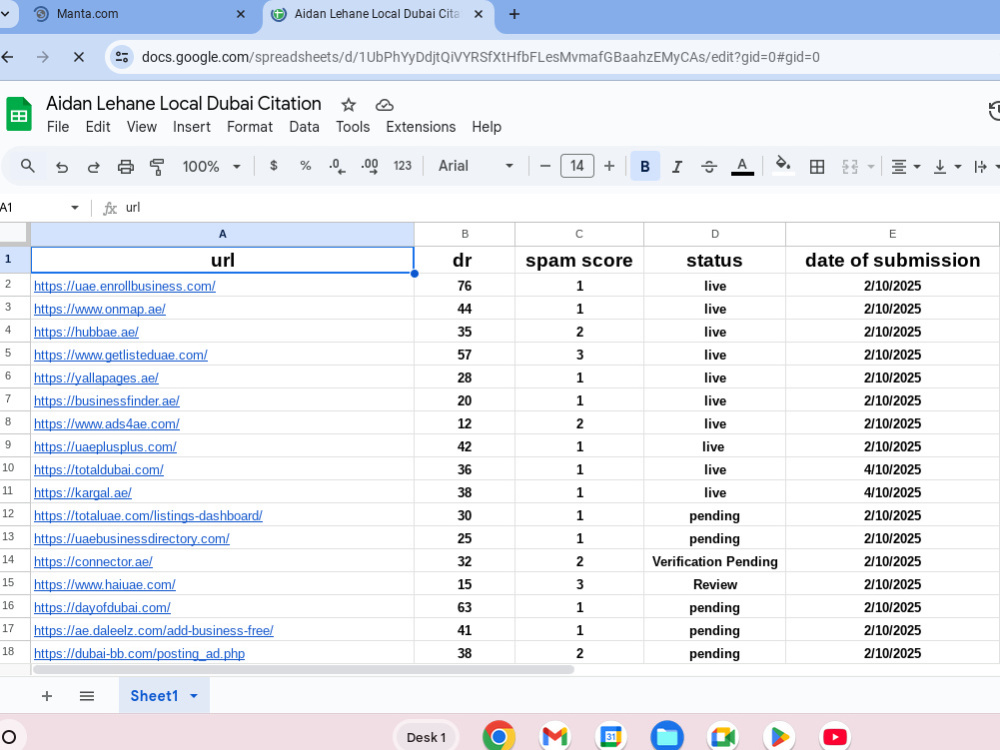Format as percent
The image size is (1000, 750).
coord(305,166)
